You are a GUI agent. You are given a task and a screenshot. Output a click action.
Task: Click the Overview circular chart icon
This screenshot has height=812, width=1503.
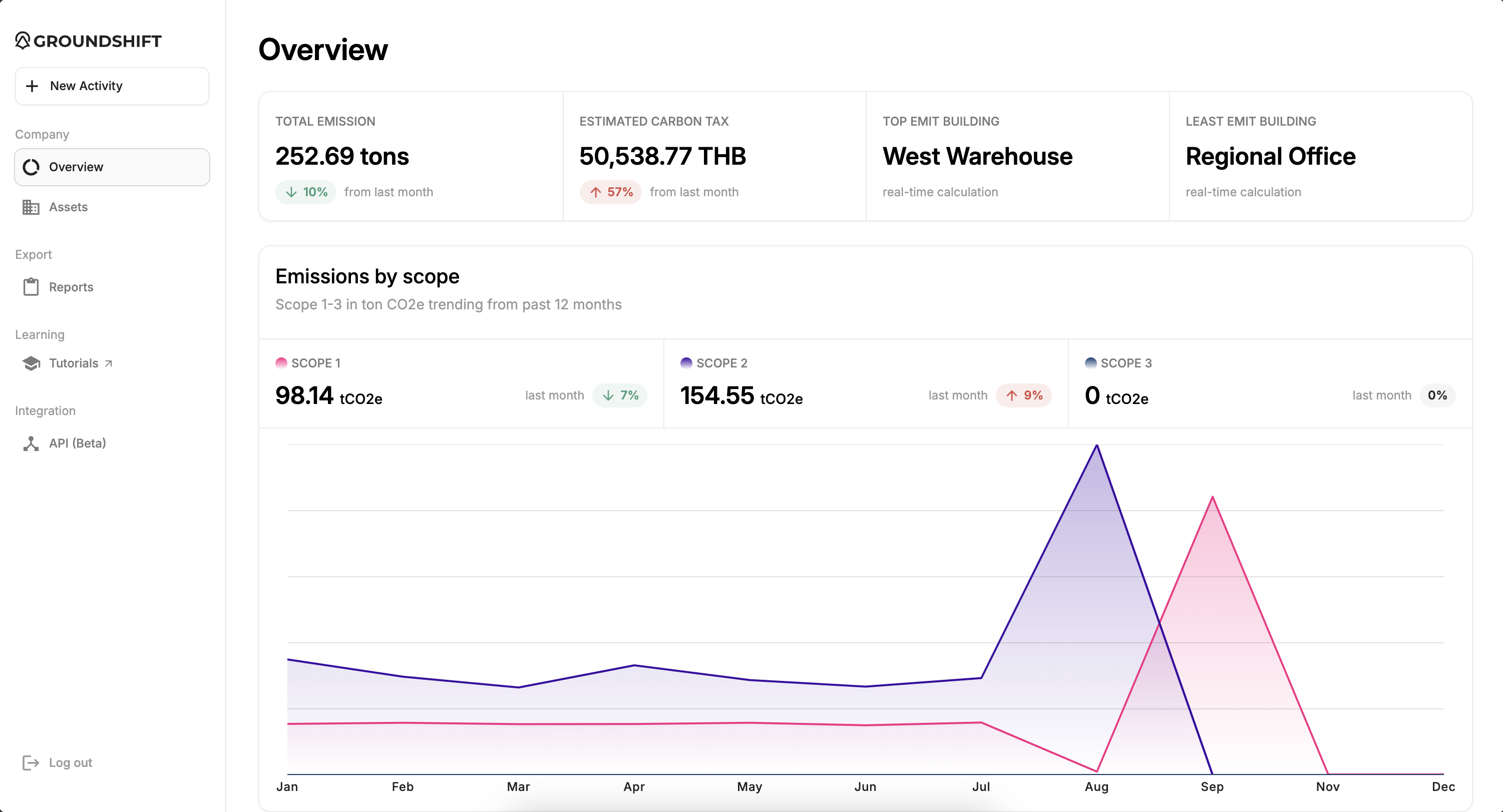pyautogui.click(x=31, y=167)
